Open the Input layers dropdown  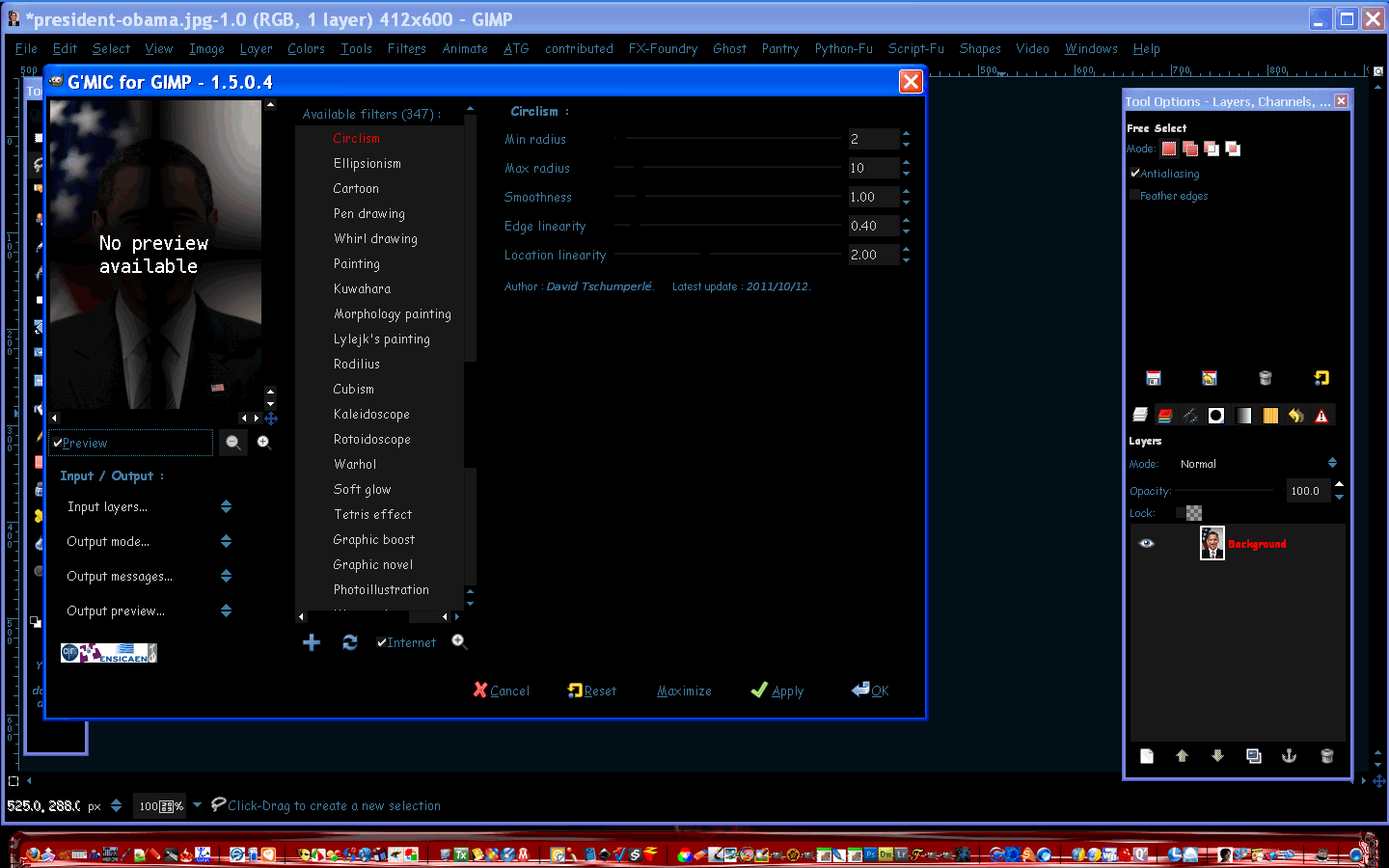pyautogui.click(x=149, y=506)
